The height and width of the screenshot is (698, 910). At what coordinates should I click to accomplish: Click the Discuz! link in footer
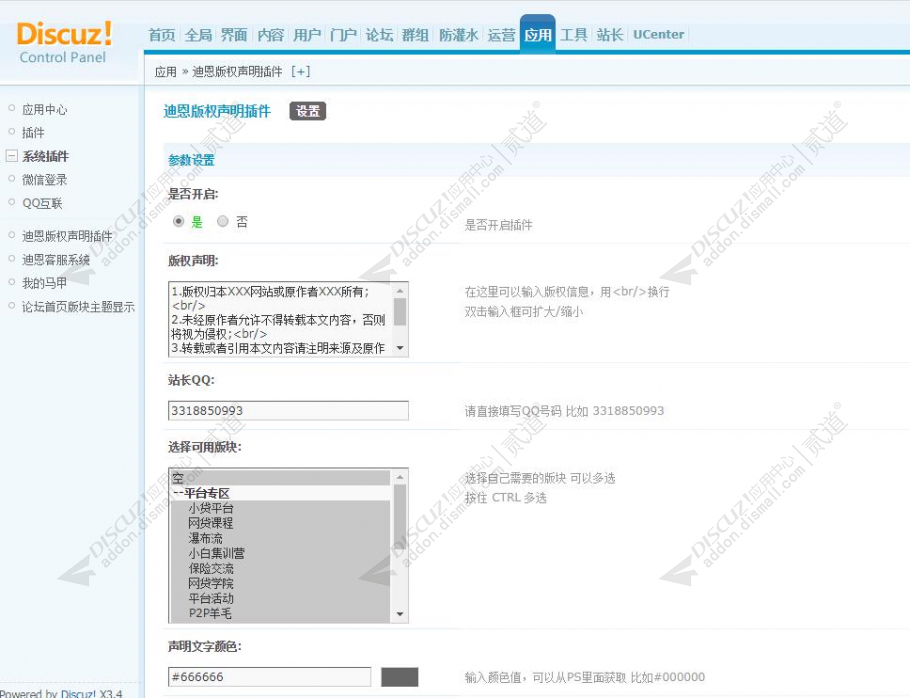point(78,693)
